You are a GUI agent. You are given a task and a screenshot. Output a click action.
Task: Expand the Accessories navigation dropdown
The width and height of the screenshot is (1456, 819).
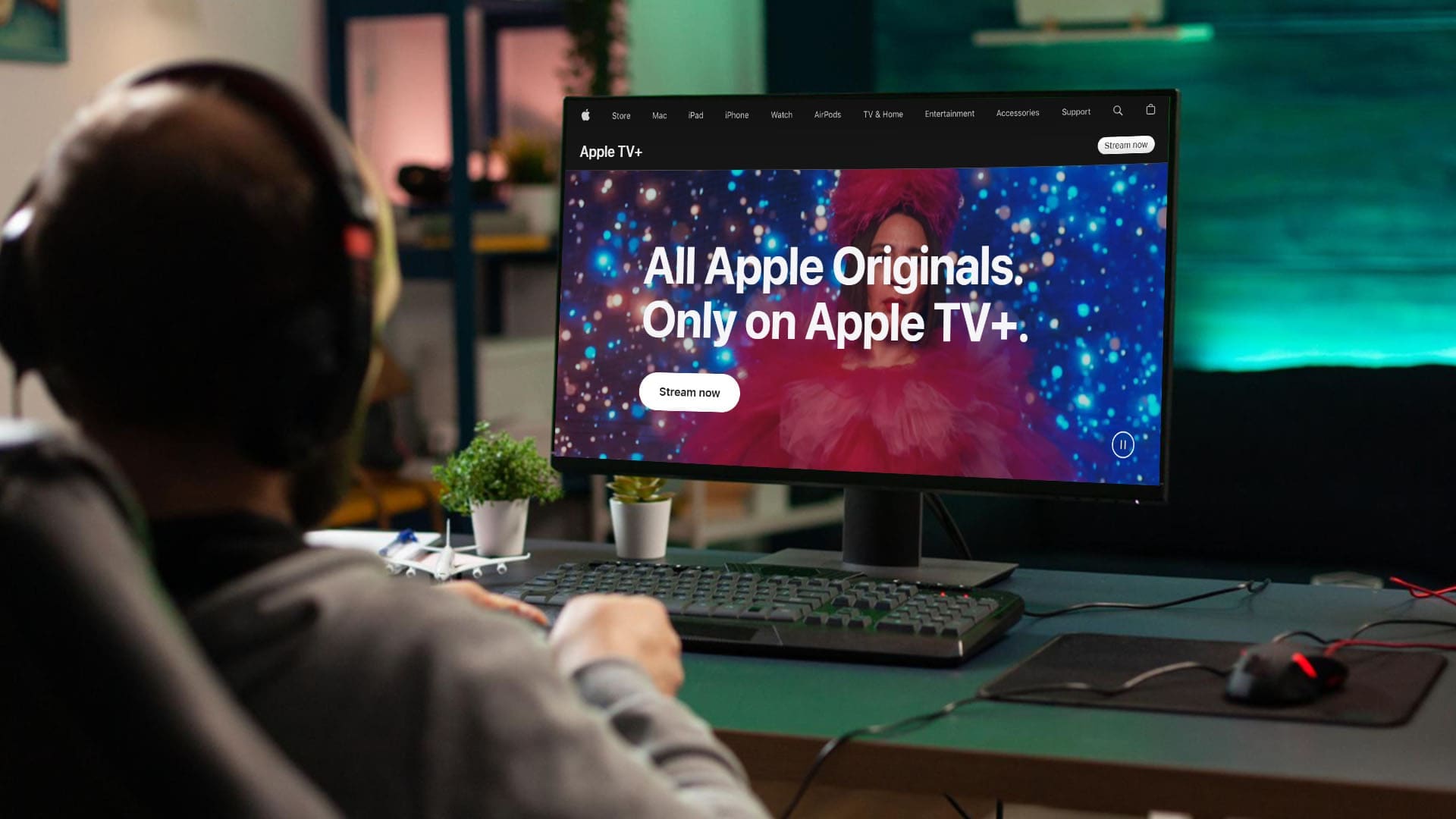tap(1018, 112)
